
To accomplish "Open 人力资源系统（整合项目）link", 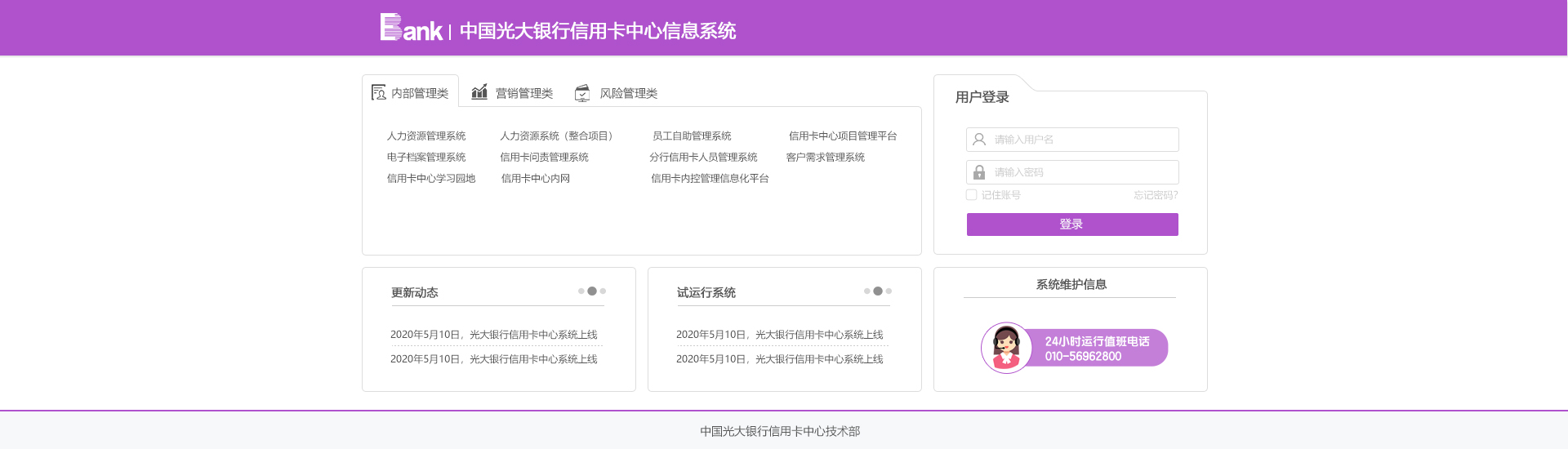I will [559, 136].
